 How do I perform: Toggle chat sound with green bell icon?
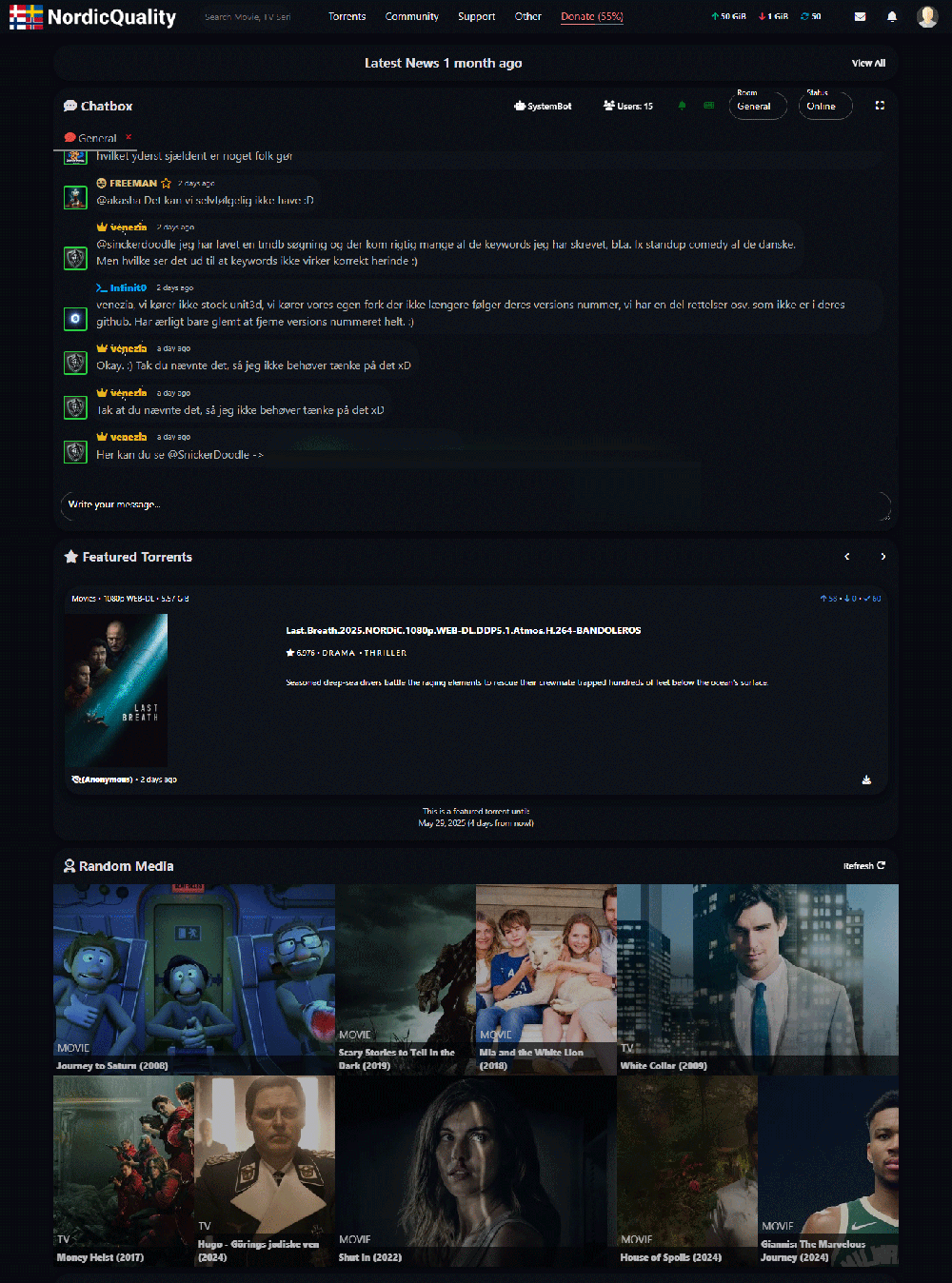(x=682, y=106)
